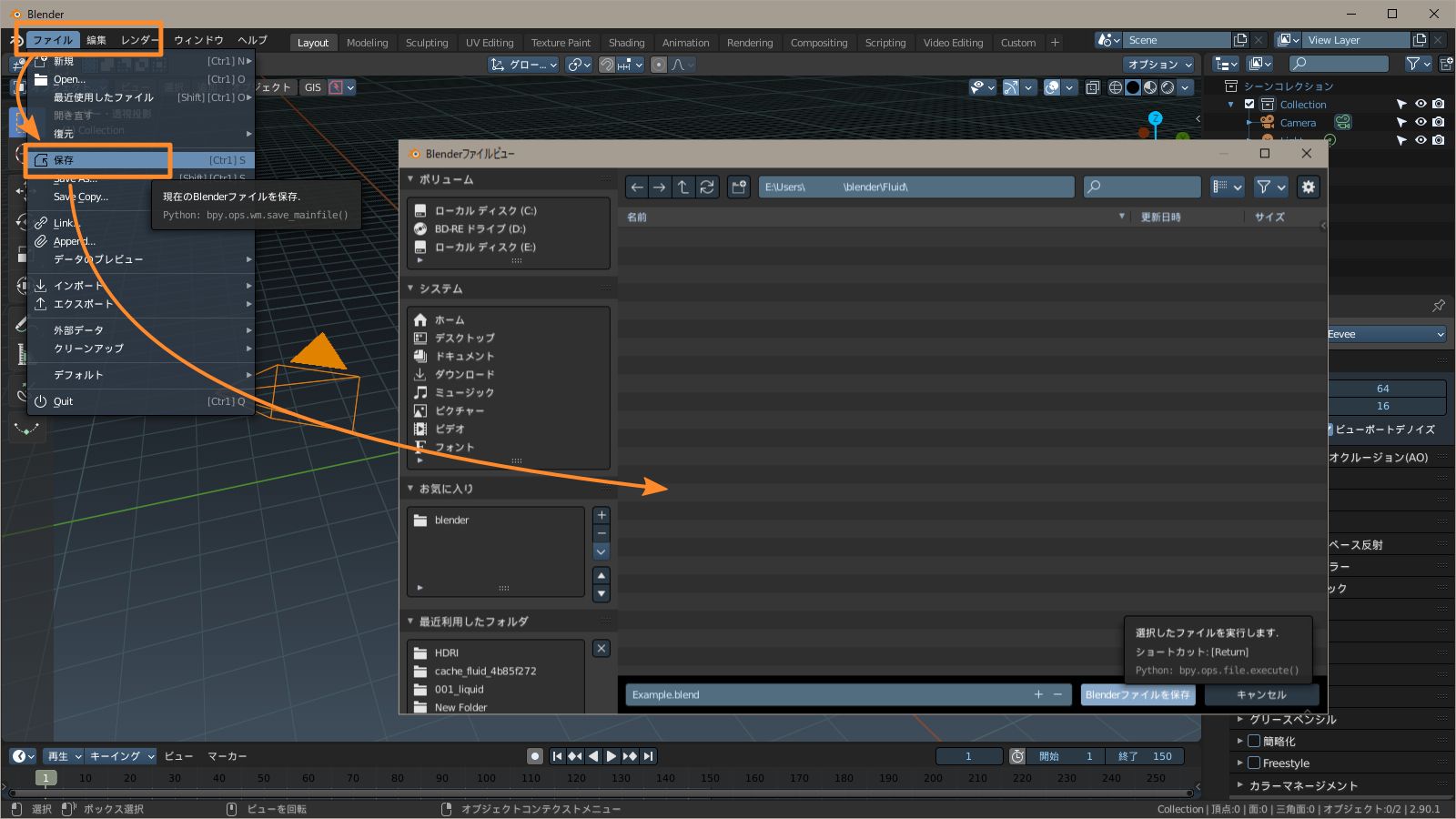Screen dimensions: 1456x819
Task: Switch to the Sculpting workspace tab
Action: (x=427, y=43)
